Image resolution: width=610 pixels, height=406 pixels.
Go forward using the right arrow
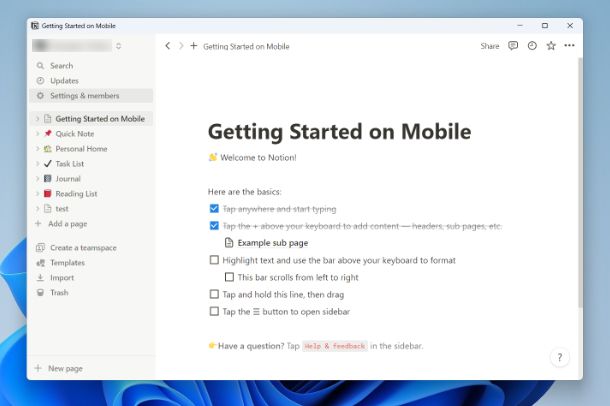pos(181,46)
